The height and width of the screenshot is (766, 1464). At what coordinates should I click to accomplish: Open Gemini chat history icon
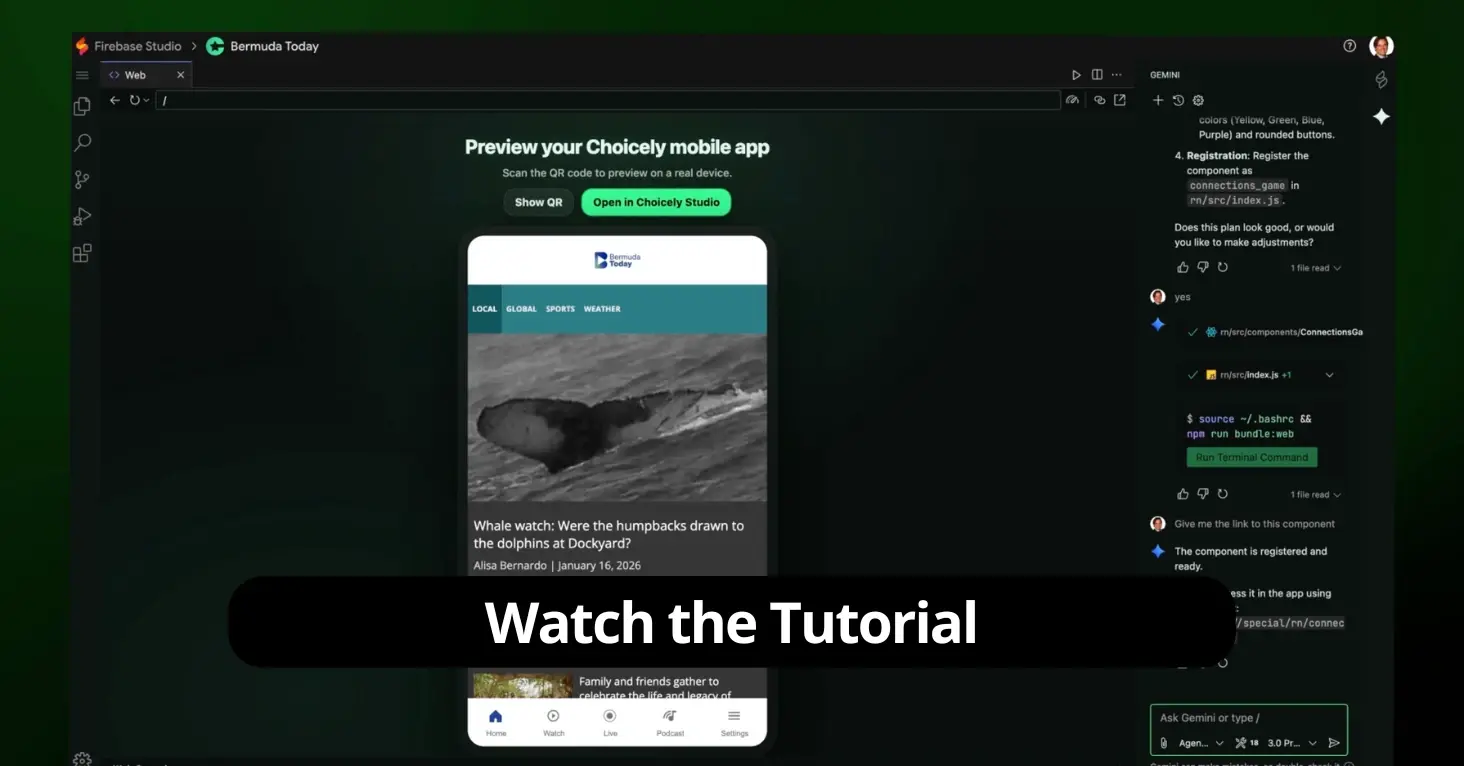pos(1178,100)
